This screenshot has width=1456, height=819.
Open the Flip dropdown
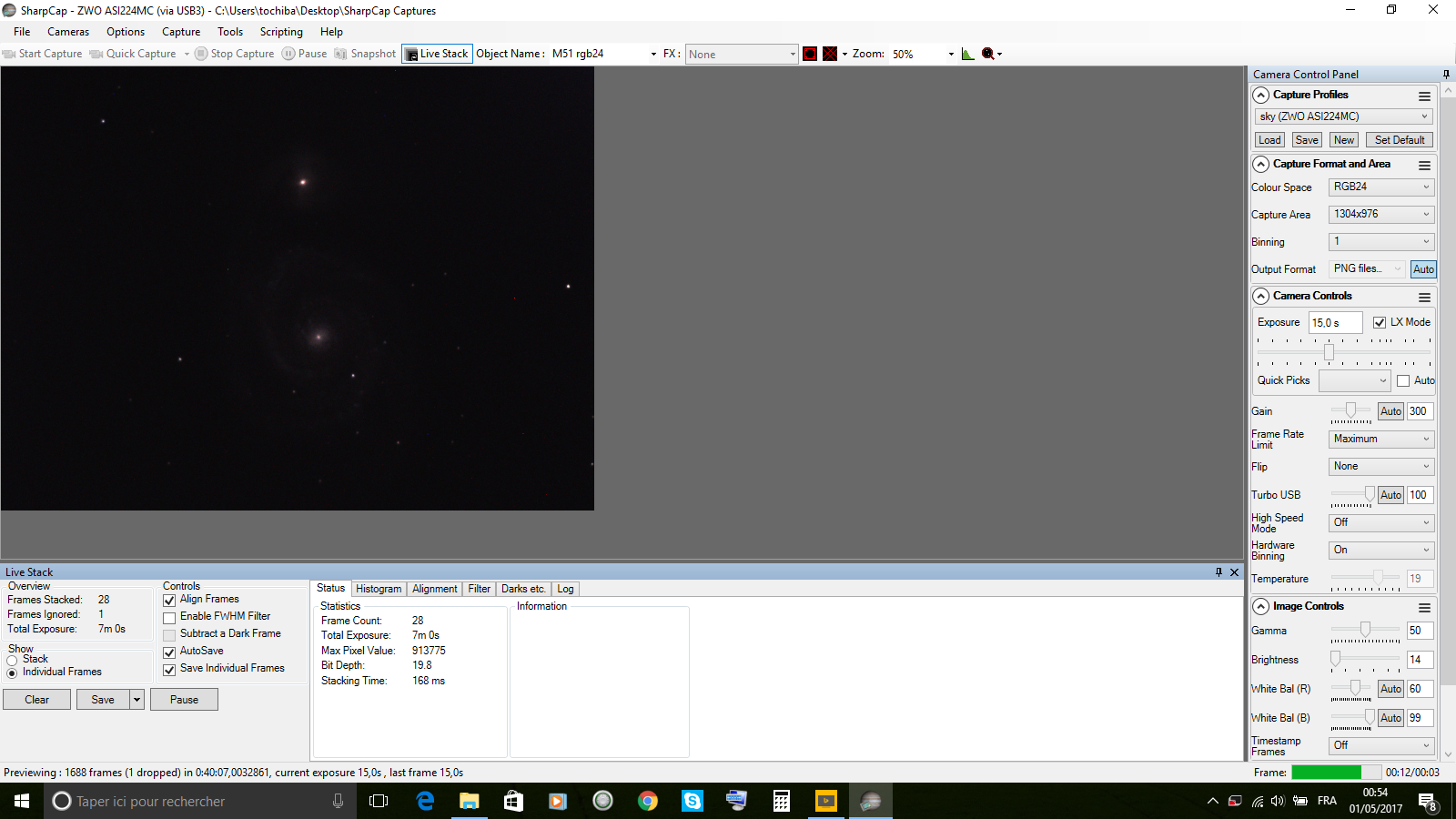pos(1381,466)
